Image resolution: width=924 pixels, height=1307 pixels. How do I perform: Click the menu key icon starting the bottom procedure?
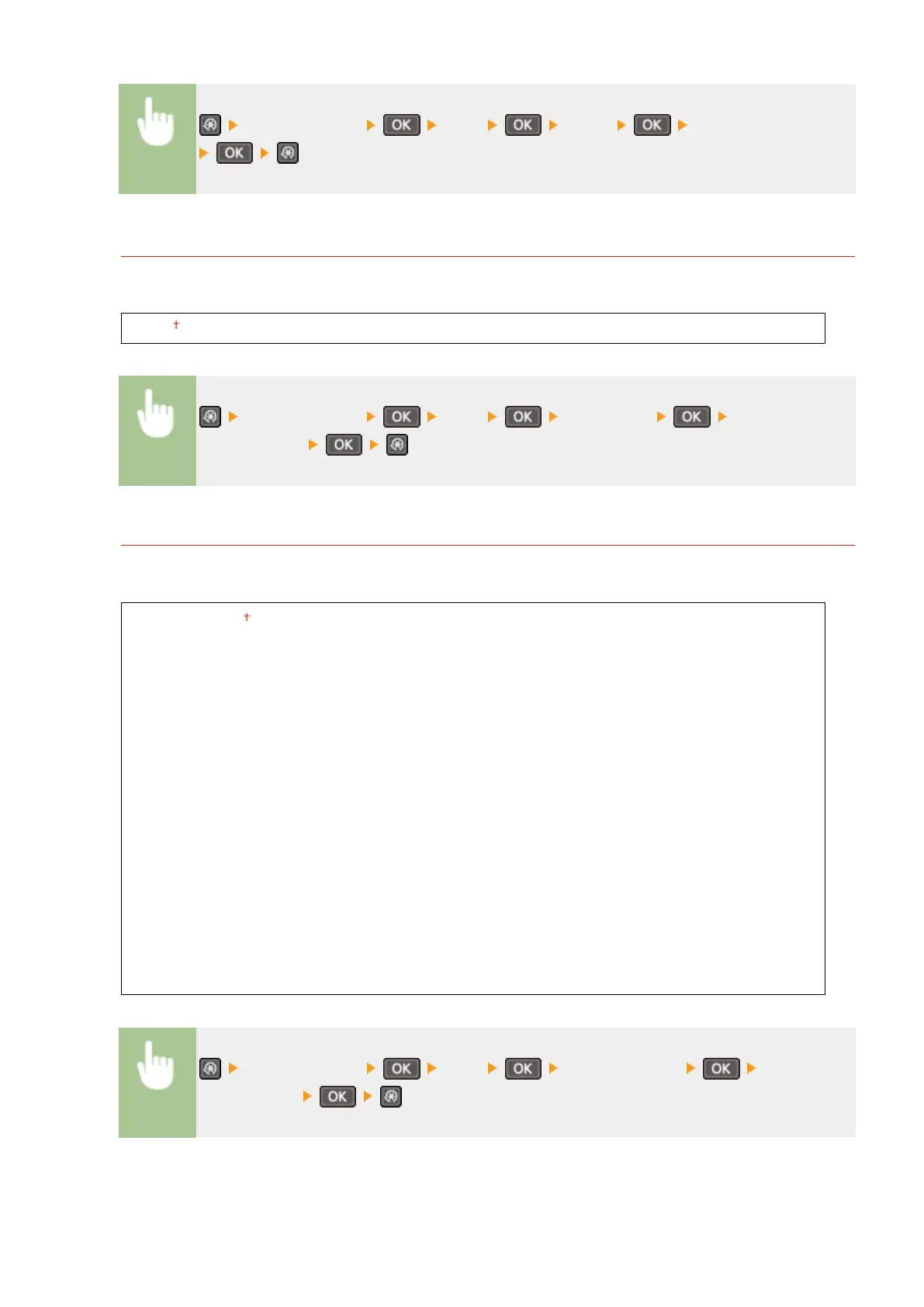point(210,1069)
